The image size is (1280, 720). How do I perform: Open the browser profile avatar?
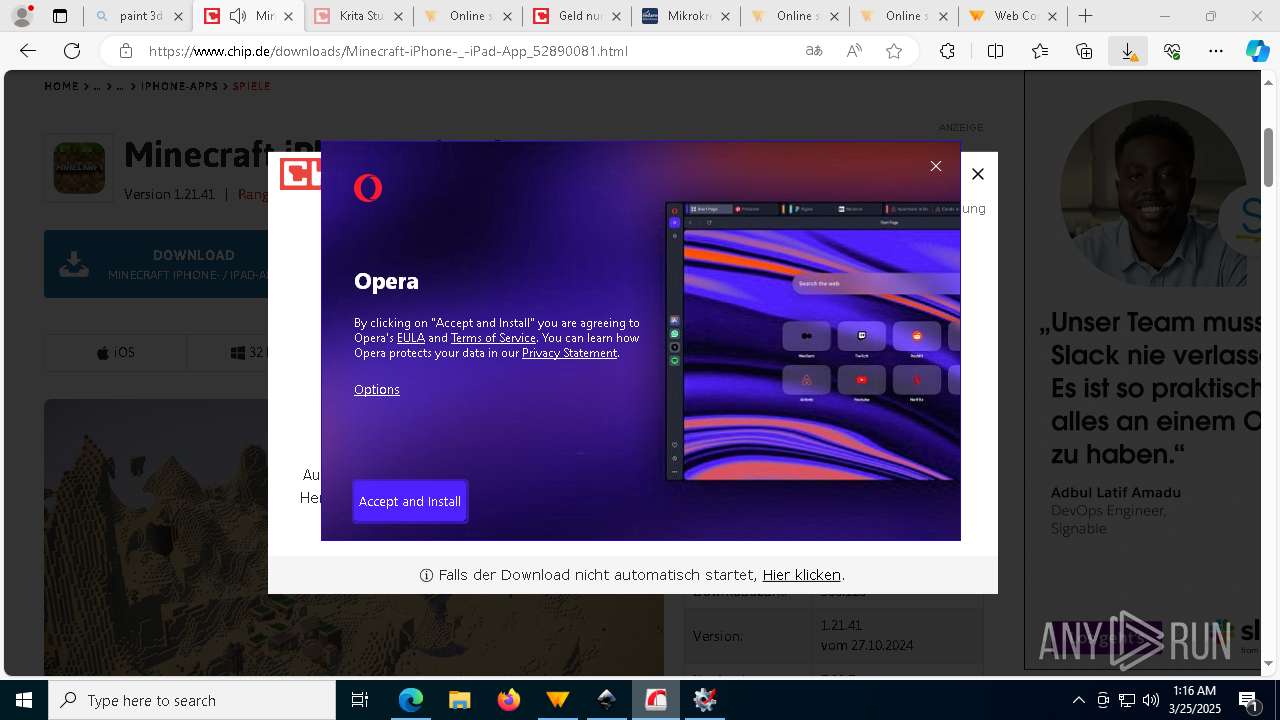[x=22, y=16]
